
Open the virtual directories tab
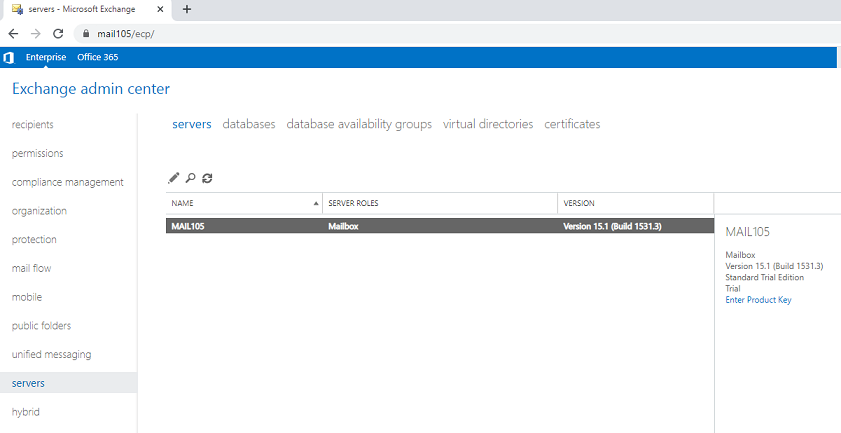[488, 124]
